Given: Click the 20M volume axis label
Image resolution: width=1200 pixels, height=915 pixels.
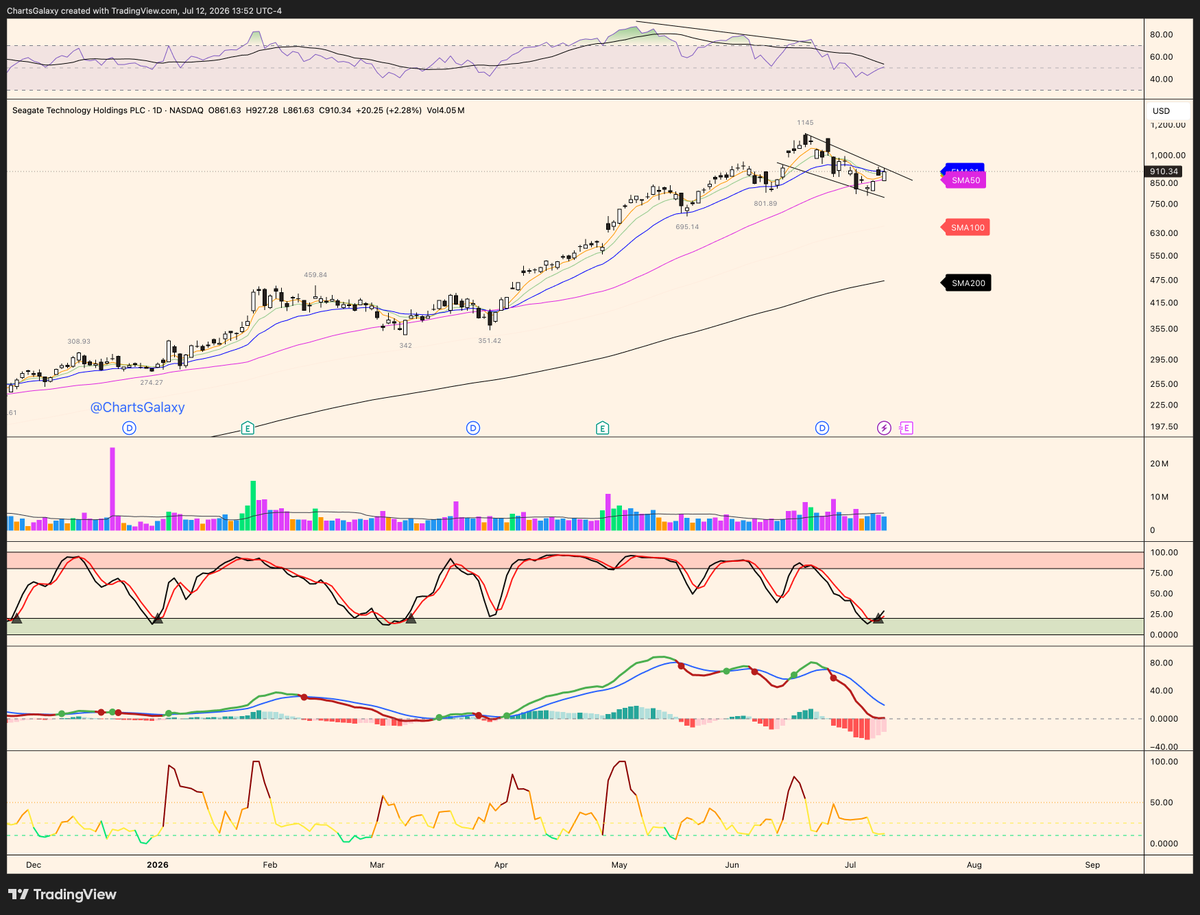Looking at the screenshot, I should coord(1159,464).
